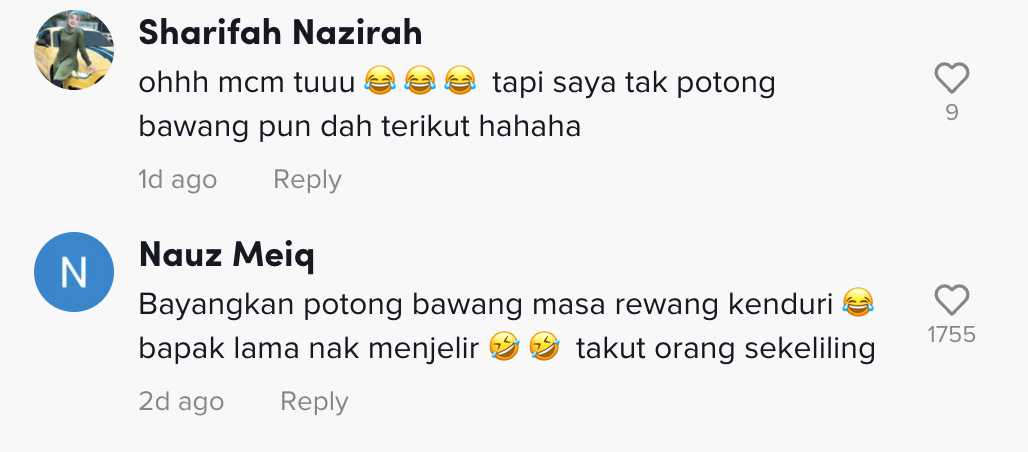1028x452 pixels.
Task: Open the blue 'N' avatar of Nauz Meiq
Action: [74, 272]
